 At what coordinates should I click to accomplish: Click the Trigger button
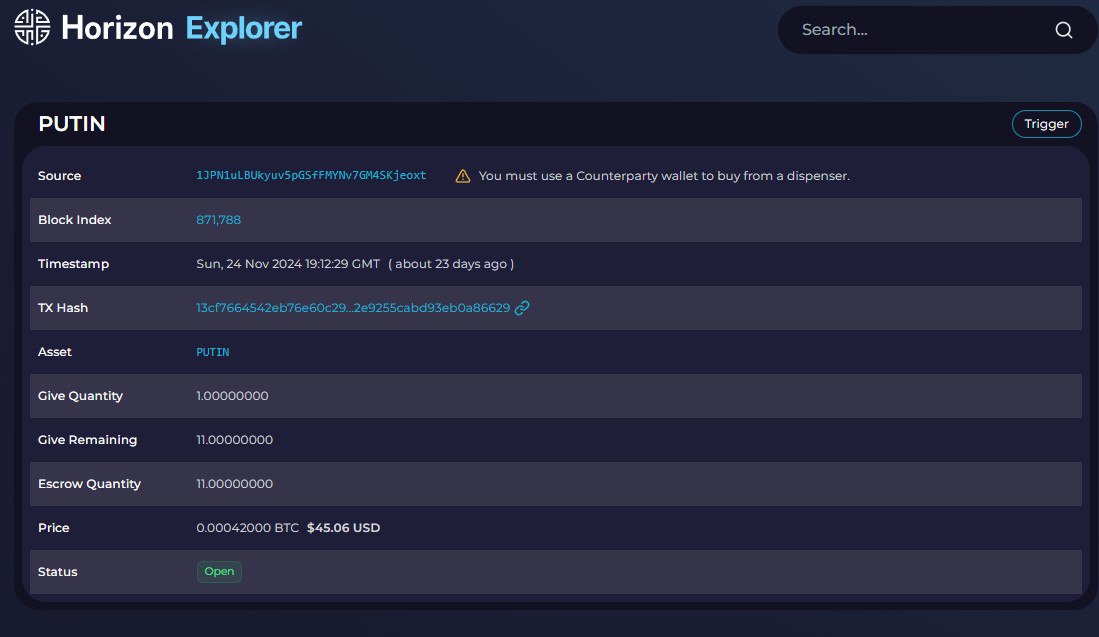[x=1046, y=124]
